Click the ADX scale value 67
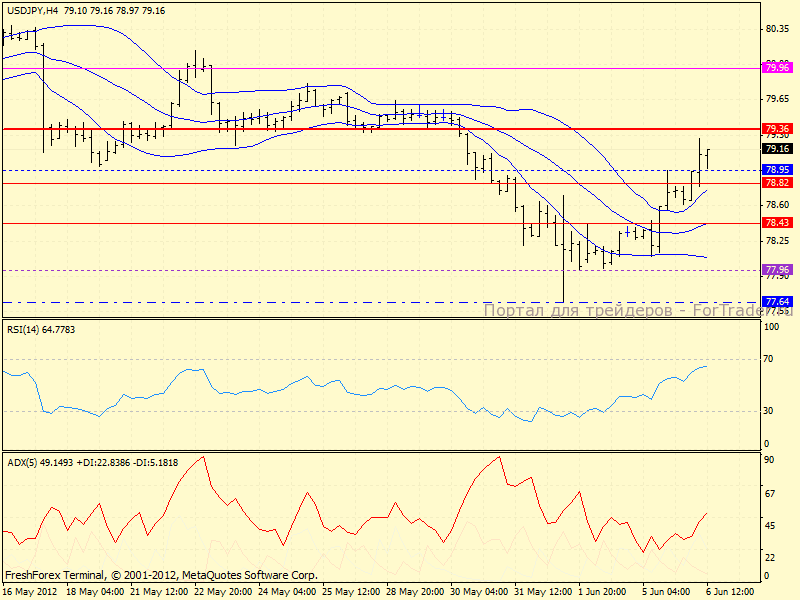 tap(769, 493)
